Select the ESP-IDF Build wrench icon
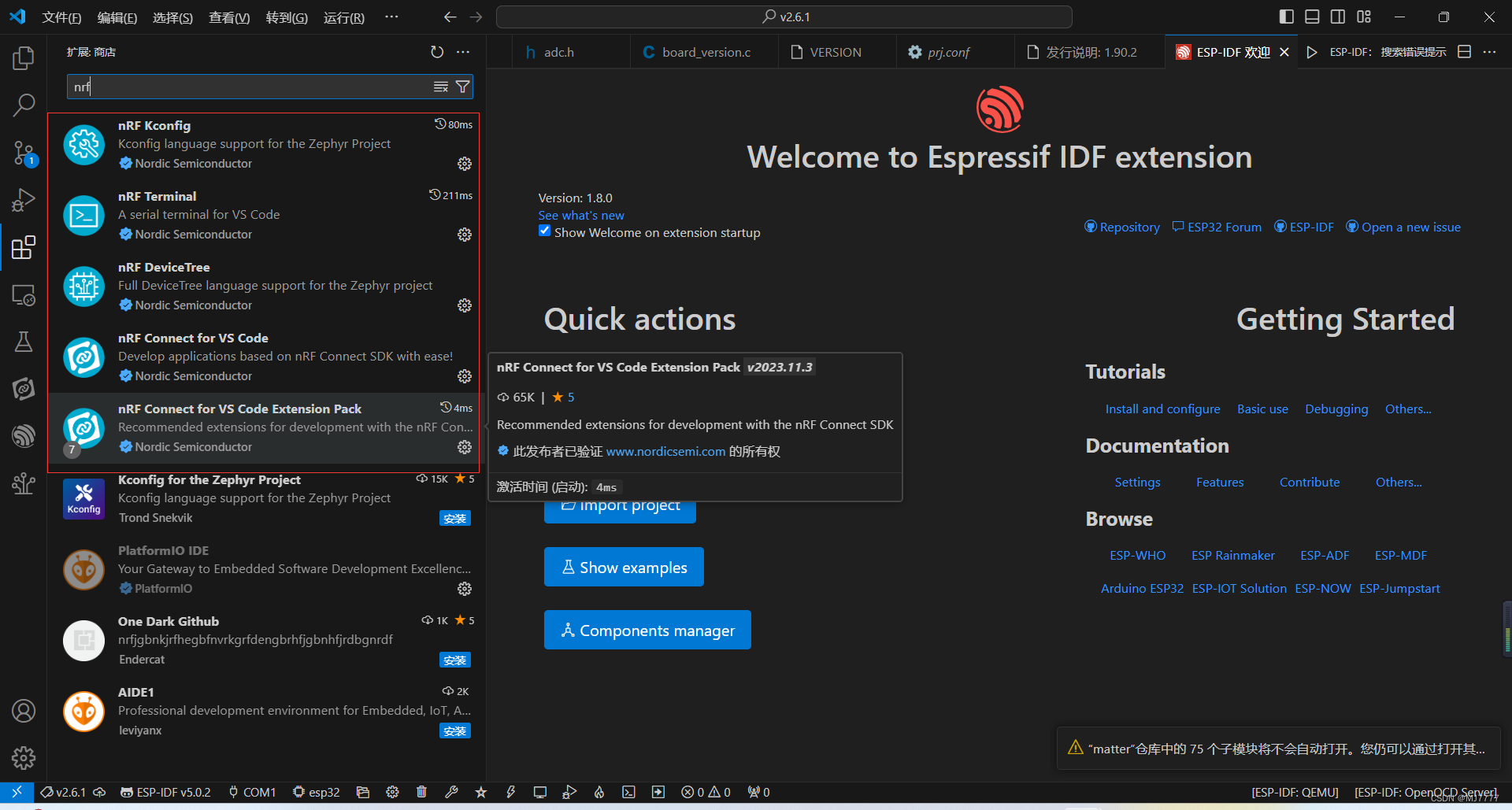 [x=451, y=792]
